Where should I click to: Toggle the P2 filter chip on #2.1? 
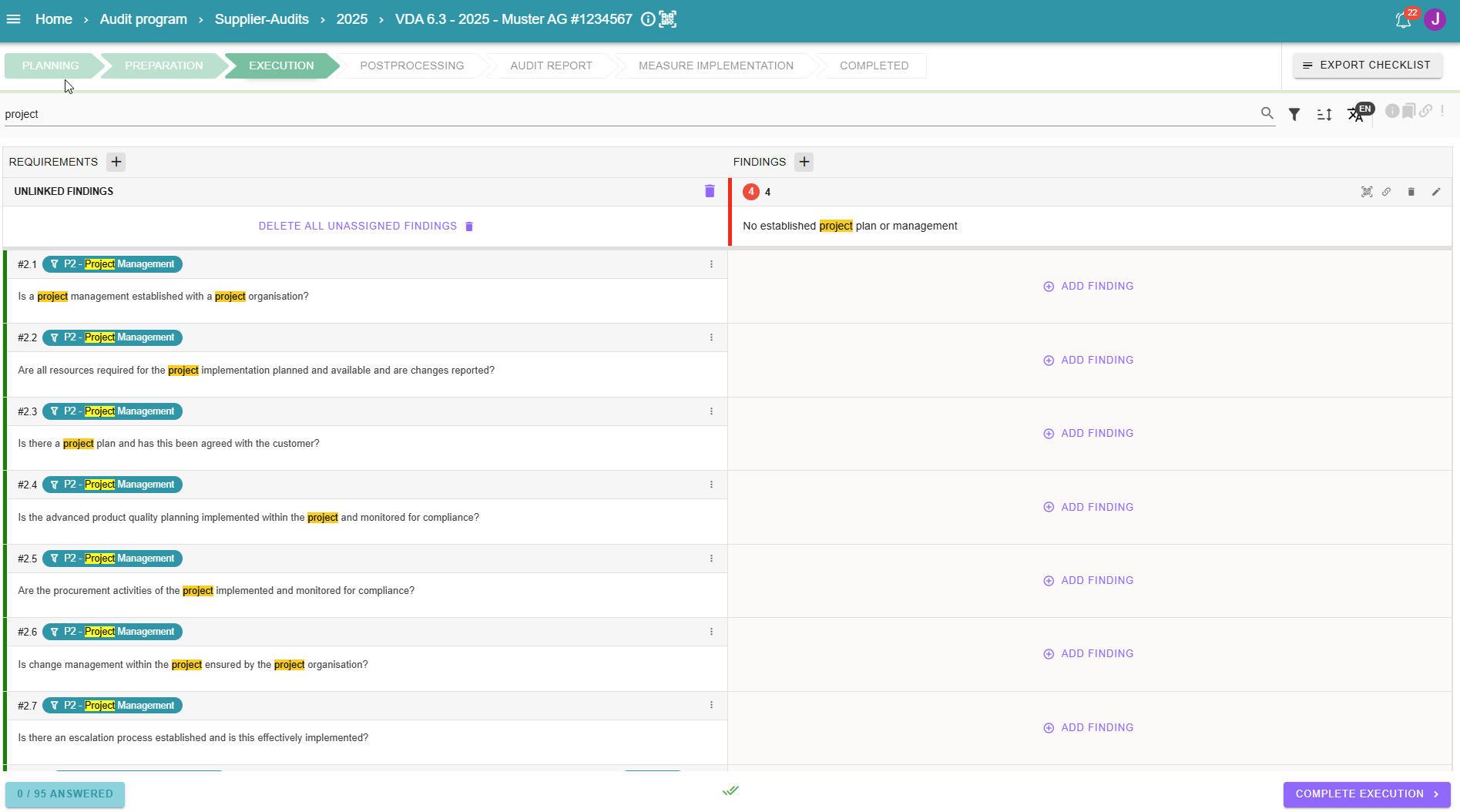(112, 264)
